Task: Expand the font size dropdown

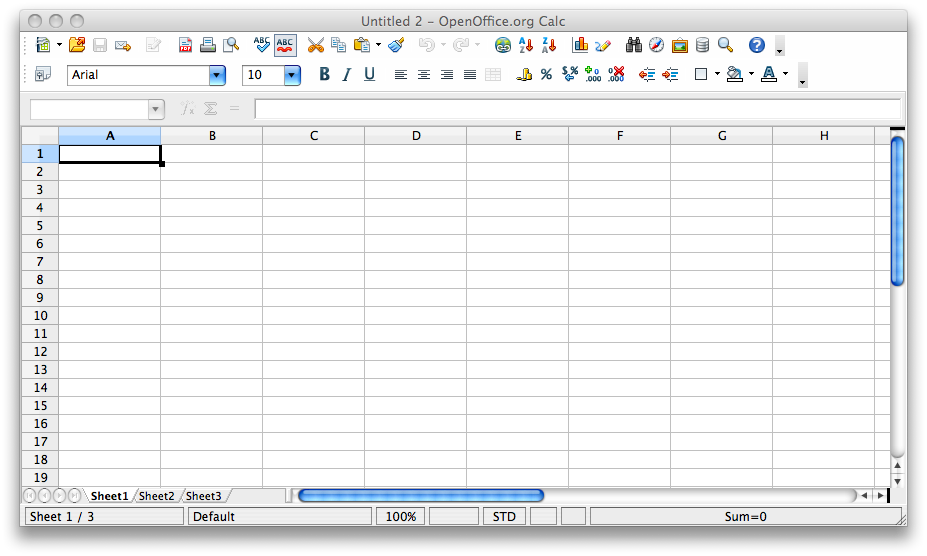Action: click(x=292, y=75)
